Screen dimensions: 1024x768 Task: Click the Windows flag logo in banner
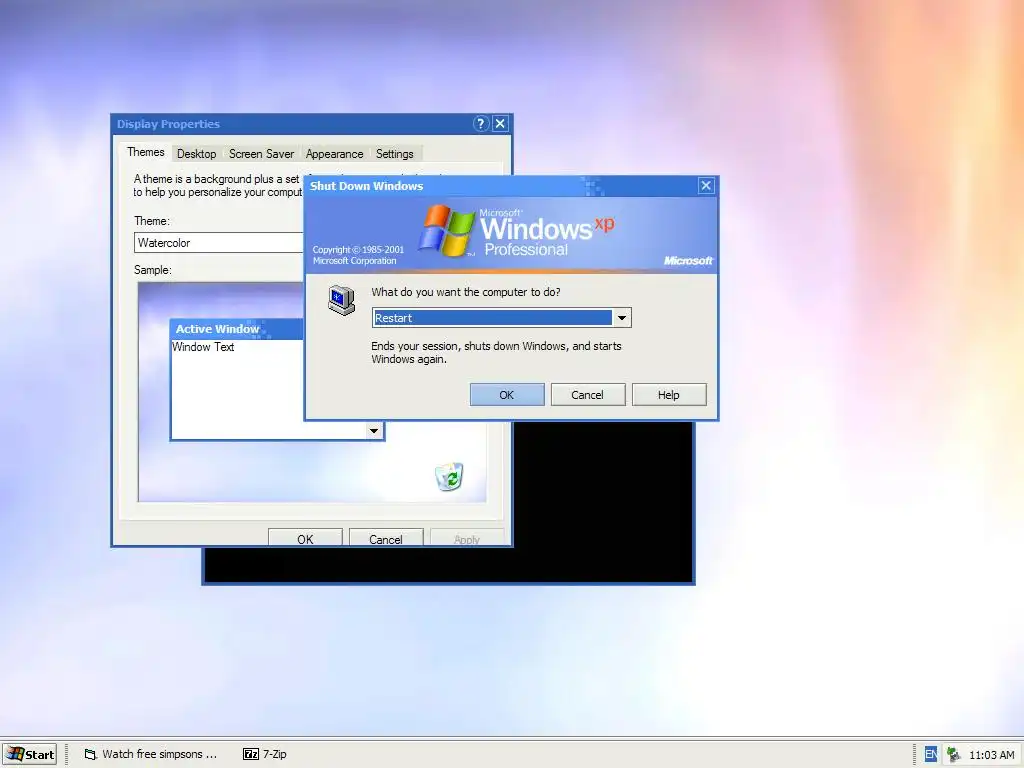pos(447,230)
